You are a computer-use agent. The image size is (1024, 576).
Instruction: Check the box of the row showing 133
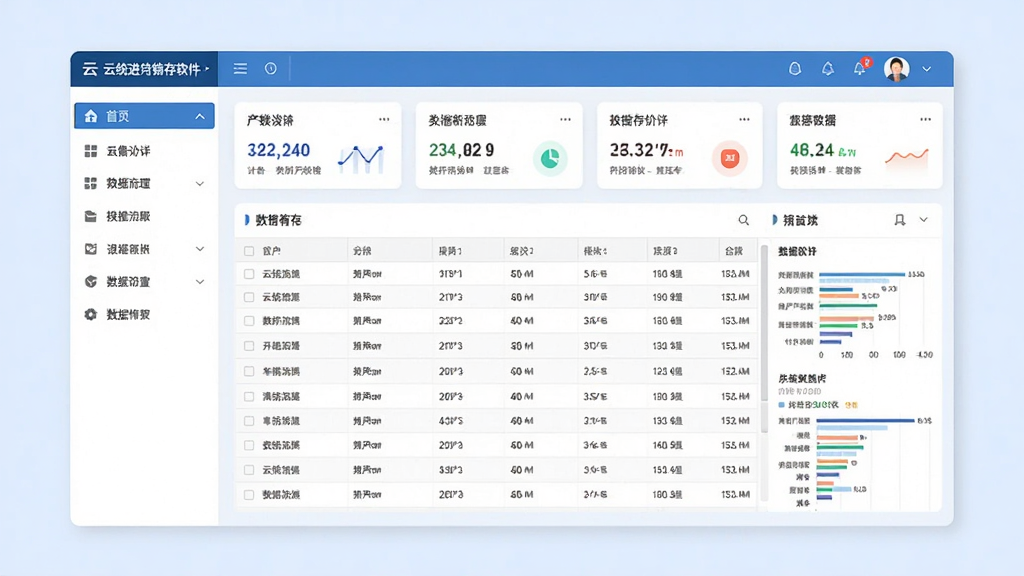[249, 421]
